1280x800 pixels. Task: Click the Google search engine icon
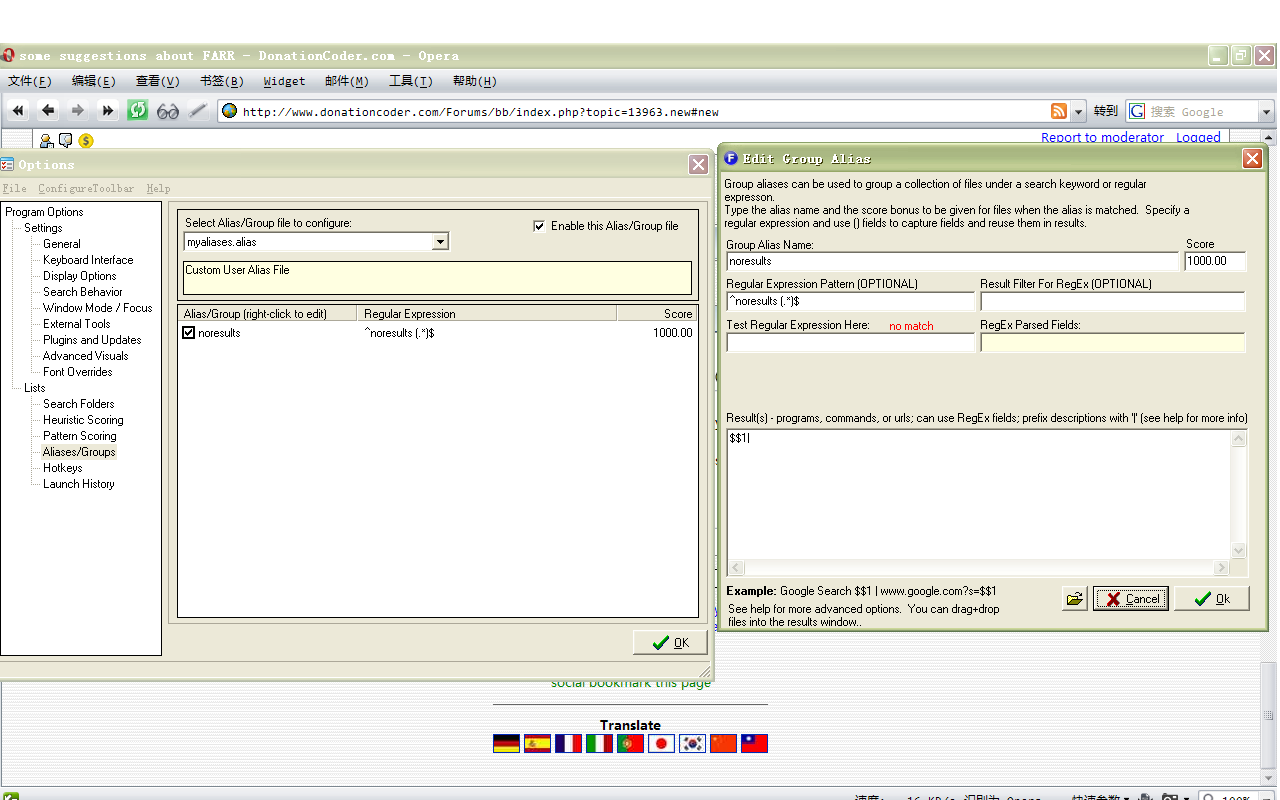coord(1137,111)
